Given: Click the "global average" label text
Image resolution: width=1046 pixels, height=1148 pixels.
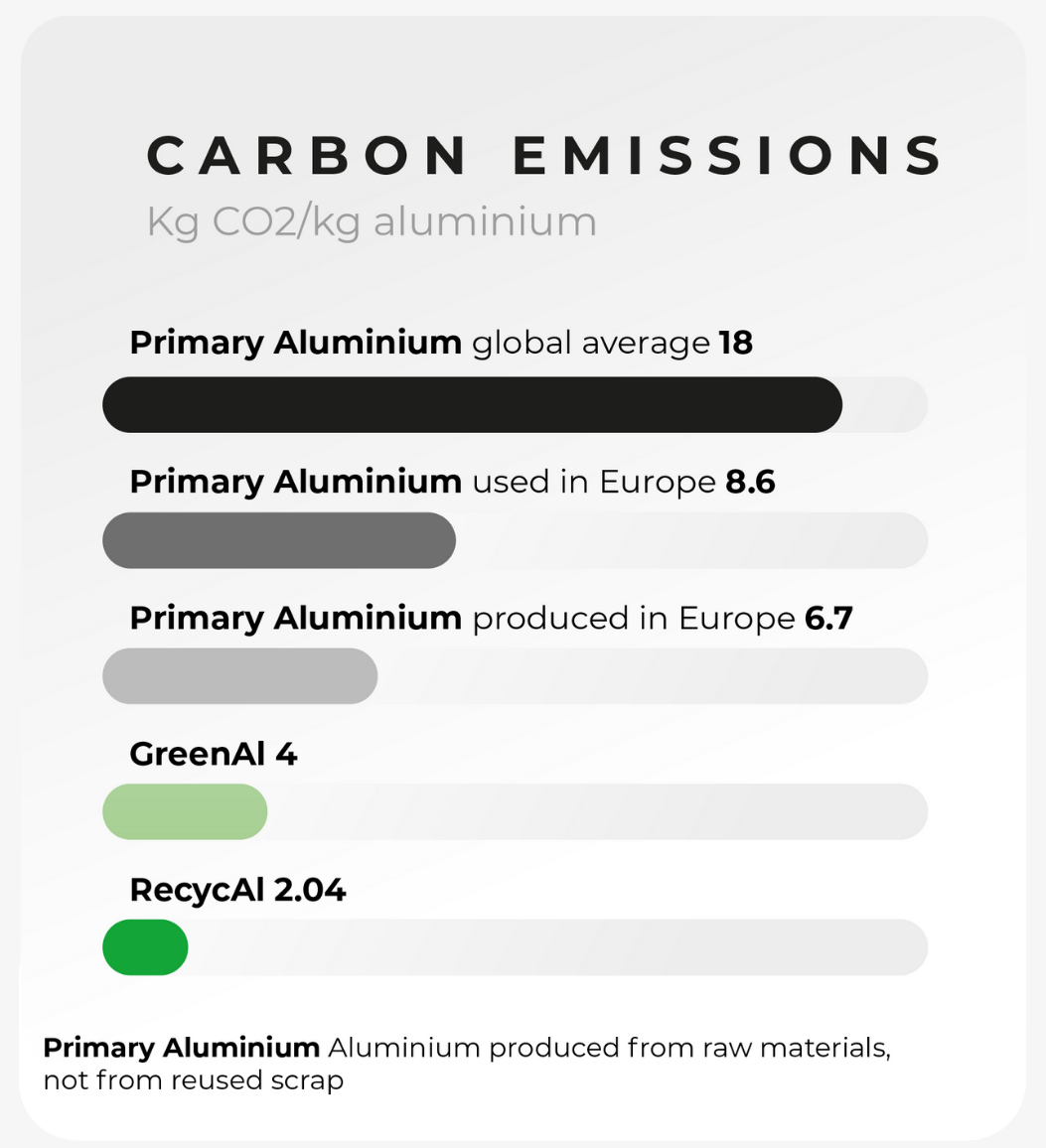Looking at the screenshot, I should click(590, 344).
